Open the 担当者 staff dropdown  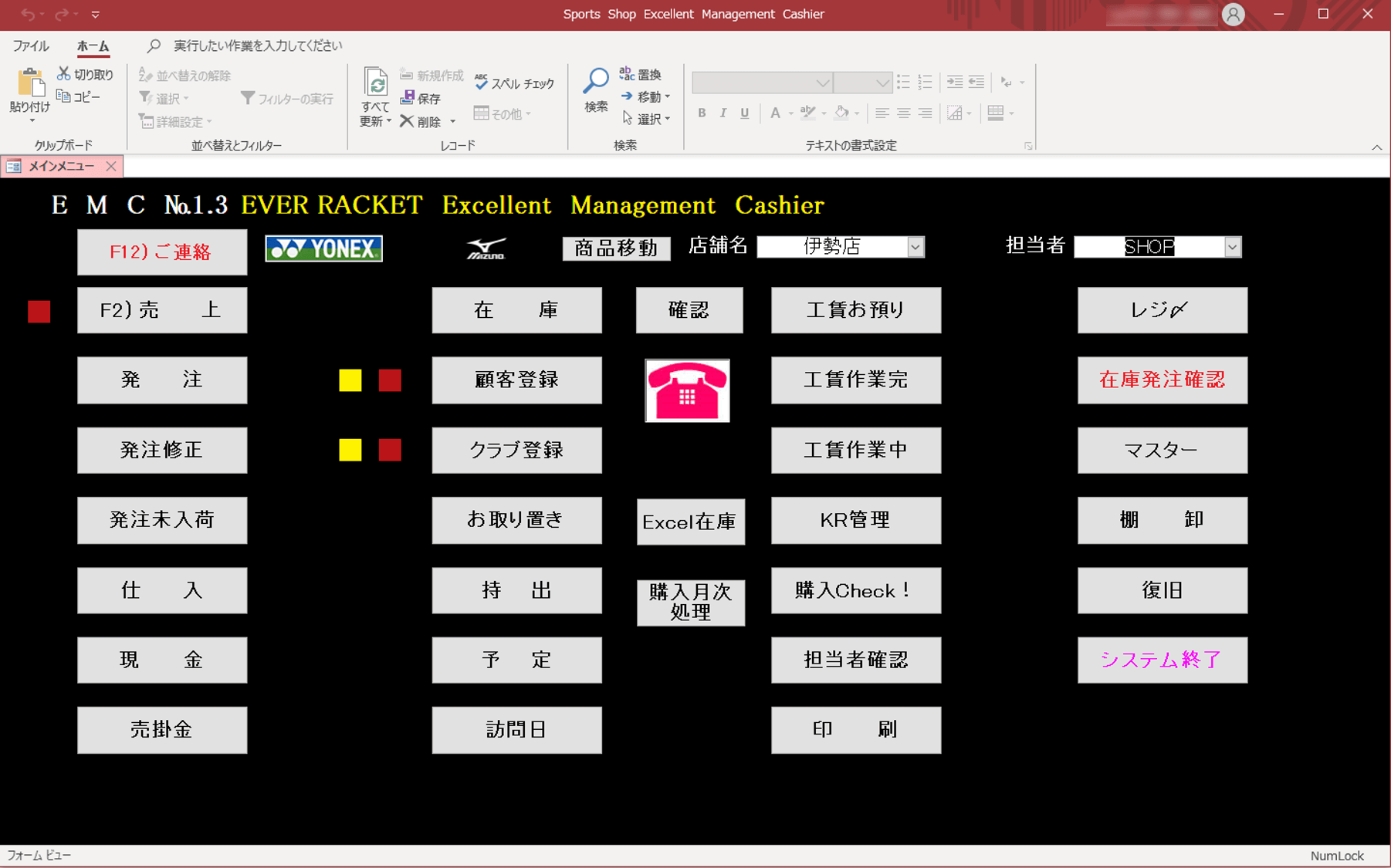(x=1233, y=247)
